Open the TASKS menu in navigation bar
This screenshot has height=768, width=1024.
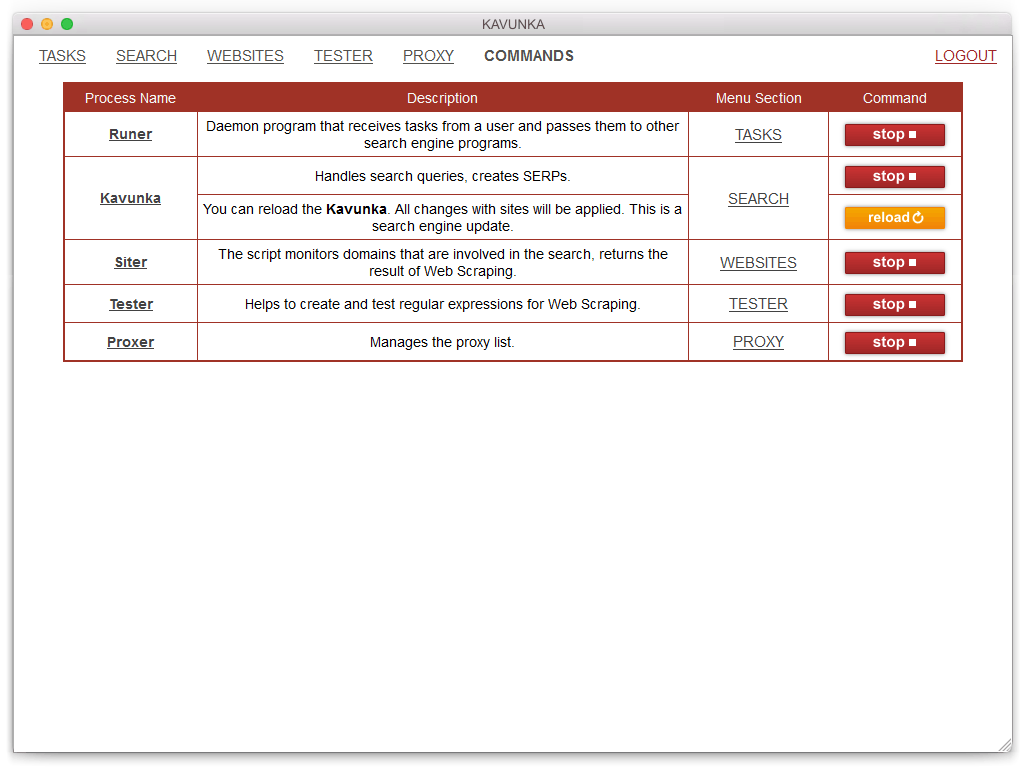click(62, 56)
